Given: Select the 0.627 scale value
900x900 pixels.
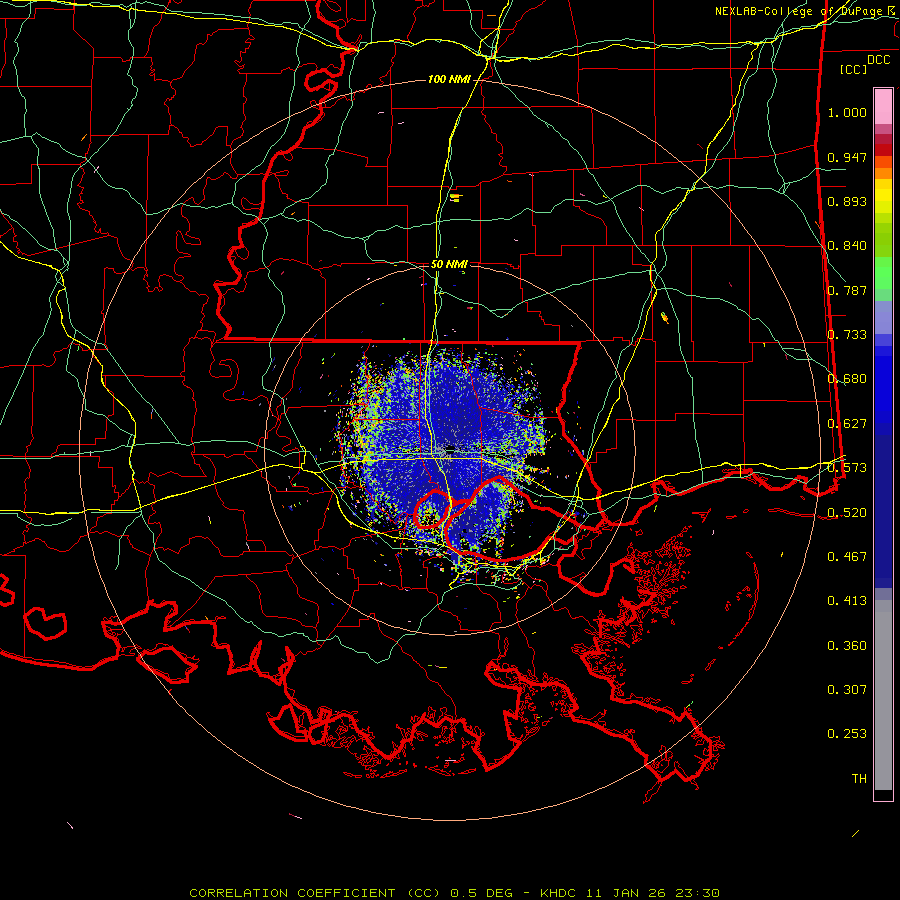Looking at the screenshot, I should (847, 424).
